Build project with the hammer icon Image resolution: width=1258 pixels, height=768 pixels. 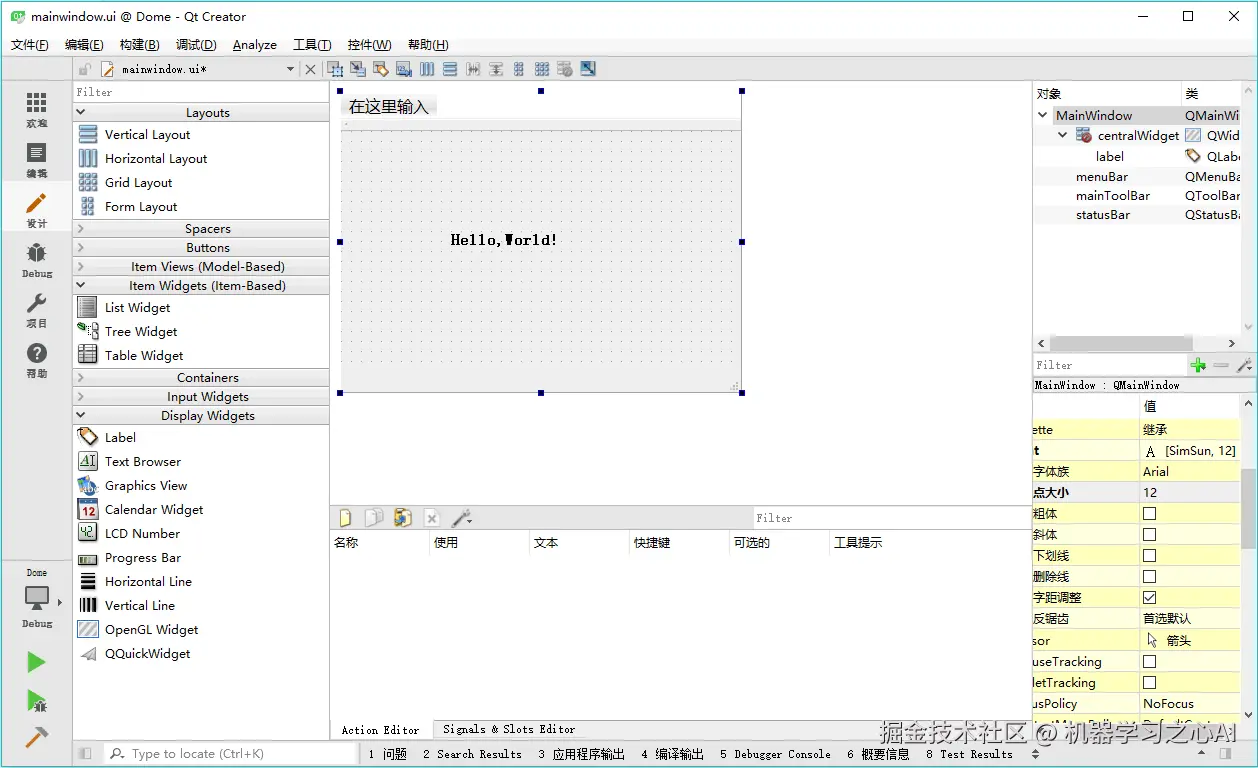(x=36, y=737)
